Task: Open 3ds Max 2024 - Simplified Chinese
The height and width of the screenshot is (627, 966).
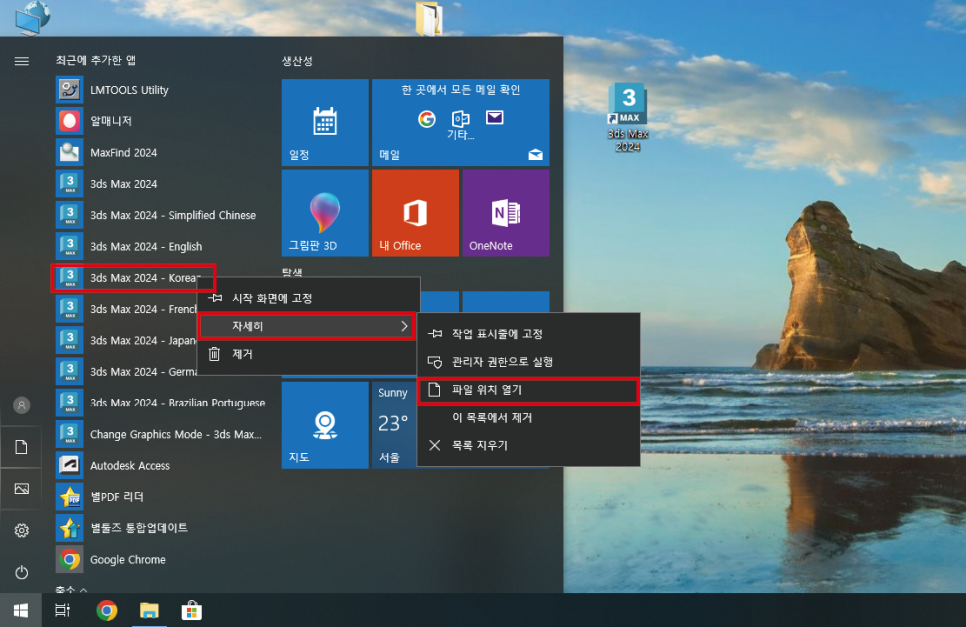Action: (161, 216)
